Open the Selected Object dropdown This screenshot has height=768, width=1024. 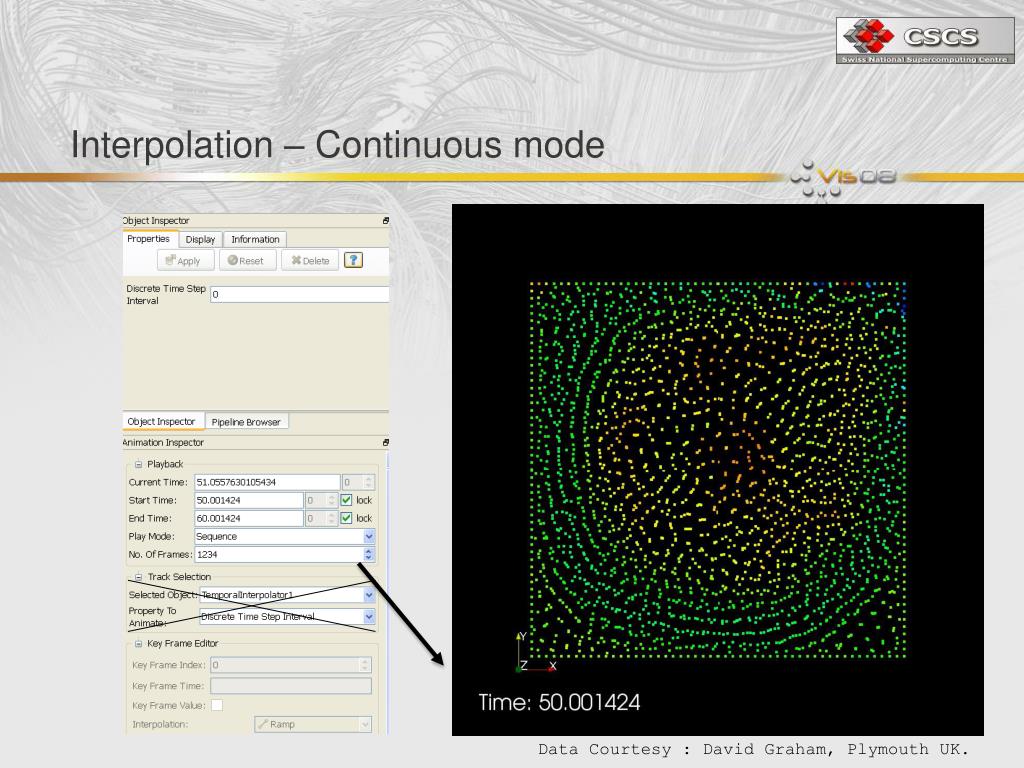368,595
